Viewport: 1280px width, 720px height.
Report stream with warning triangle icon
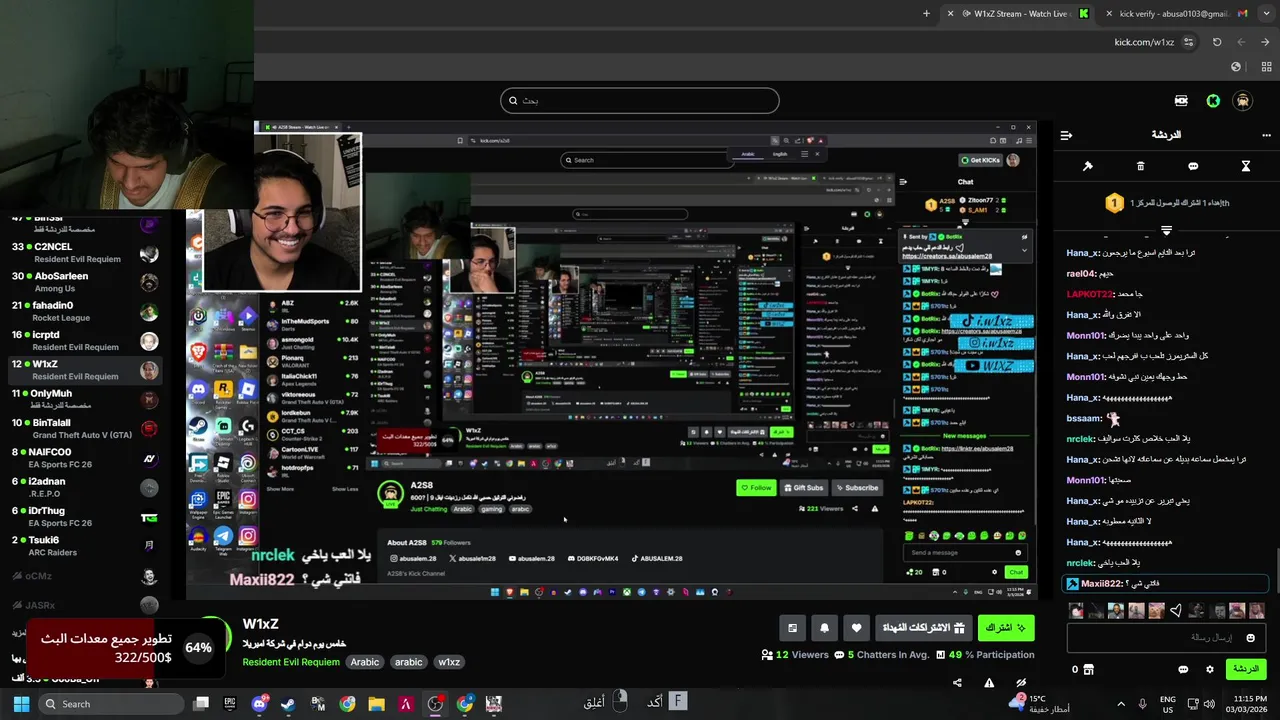[x=989, y=683]
